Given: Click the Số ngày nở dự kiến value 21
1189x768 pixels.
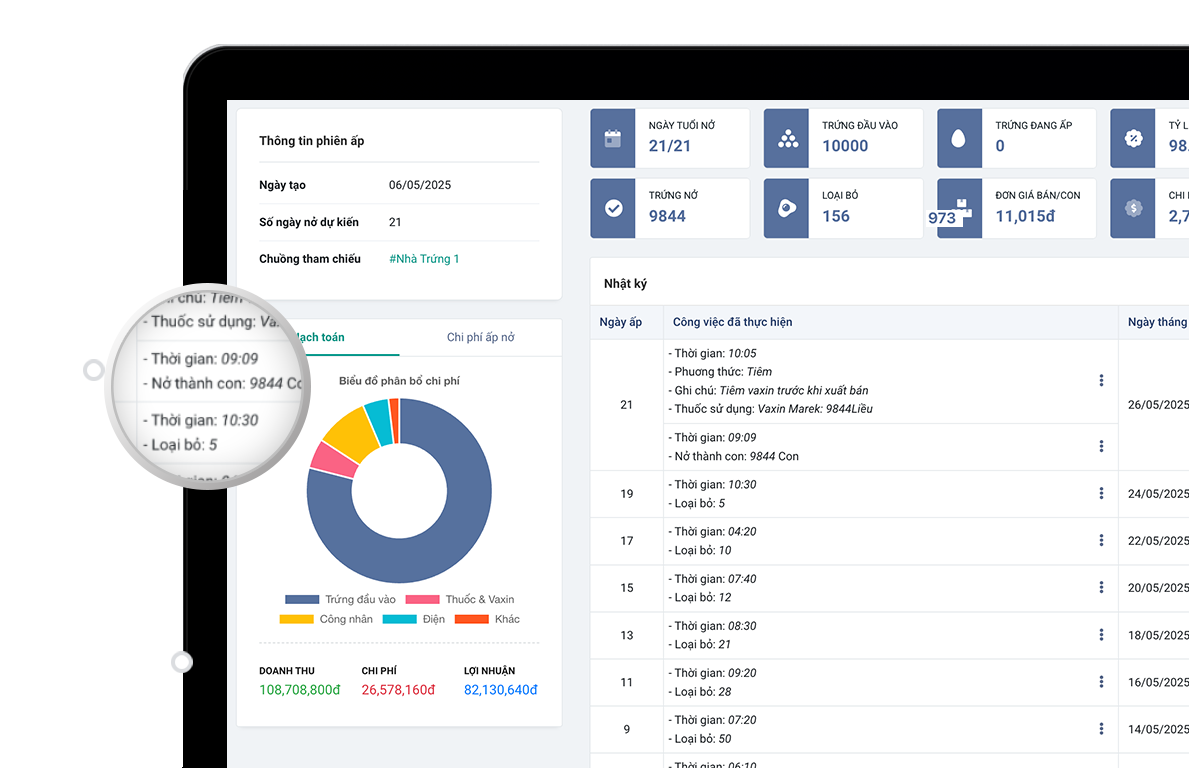Looking at the screenshot, I should 395,222.
